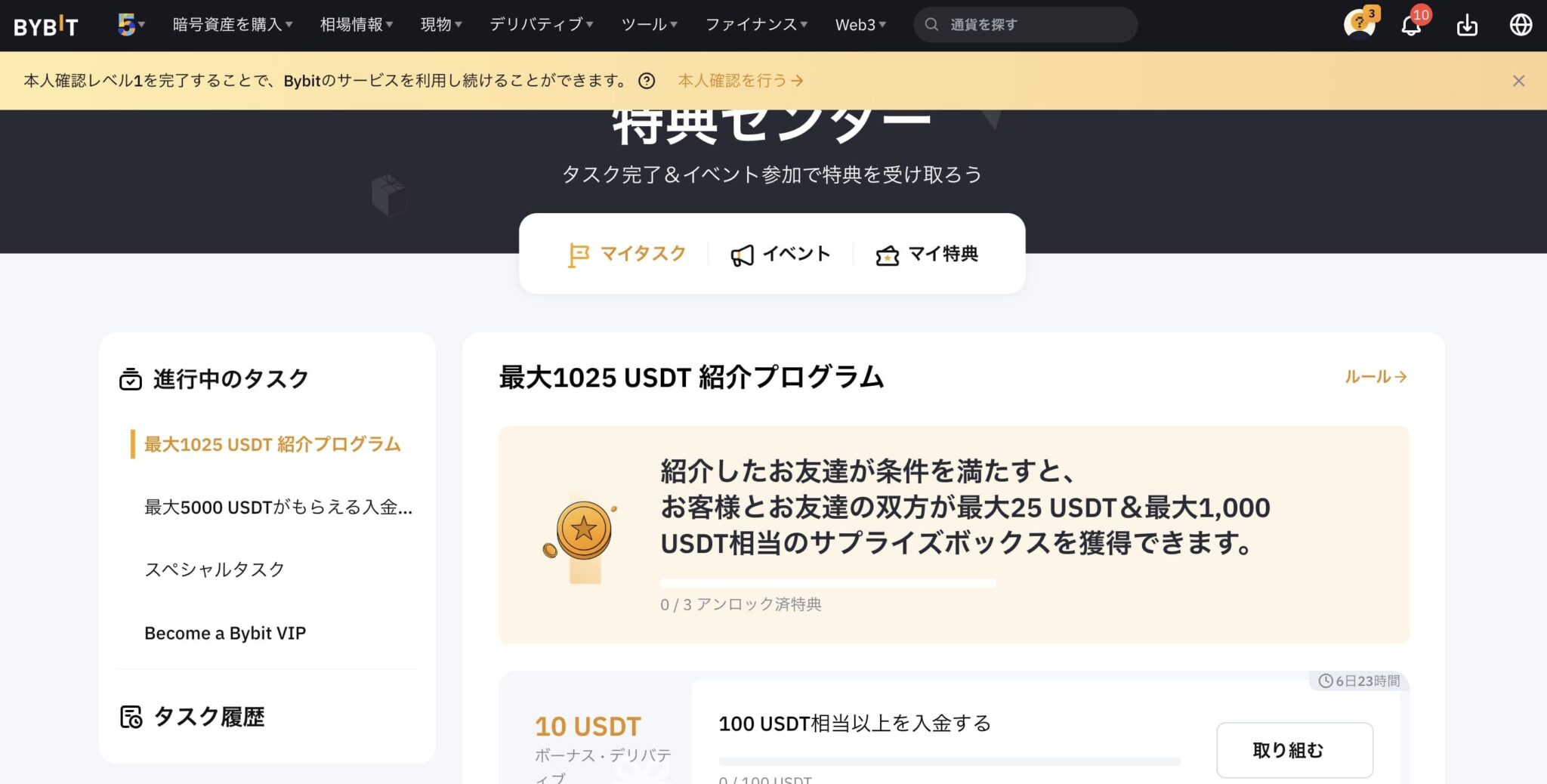Click the イベント megaphone icon
The height and width of the screenshot is (784, 1547).
coord(743,254)
